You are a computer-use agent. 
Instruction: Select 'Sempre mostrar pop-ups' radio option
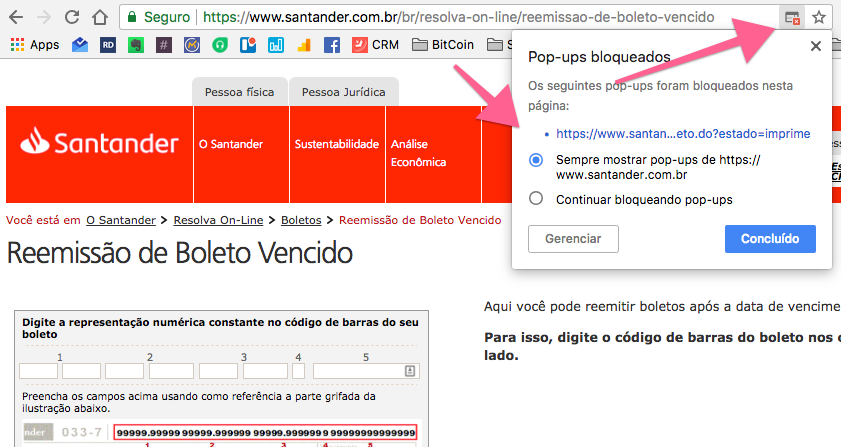click(536, 160)
